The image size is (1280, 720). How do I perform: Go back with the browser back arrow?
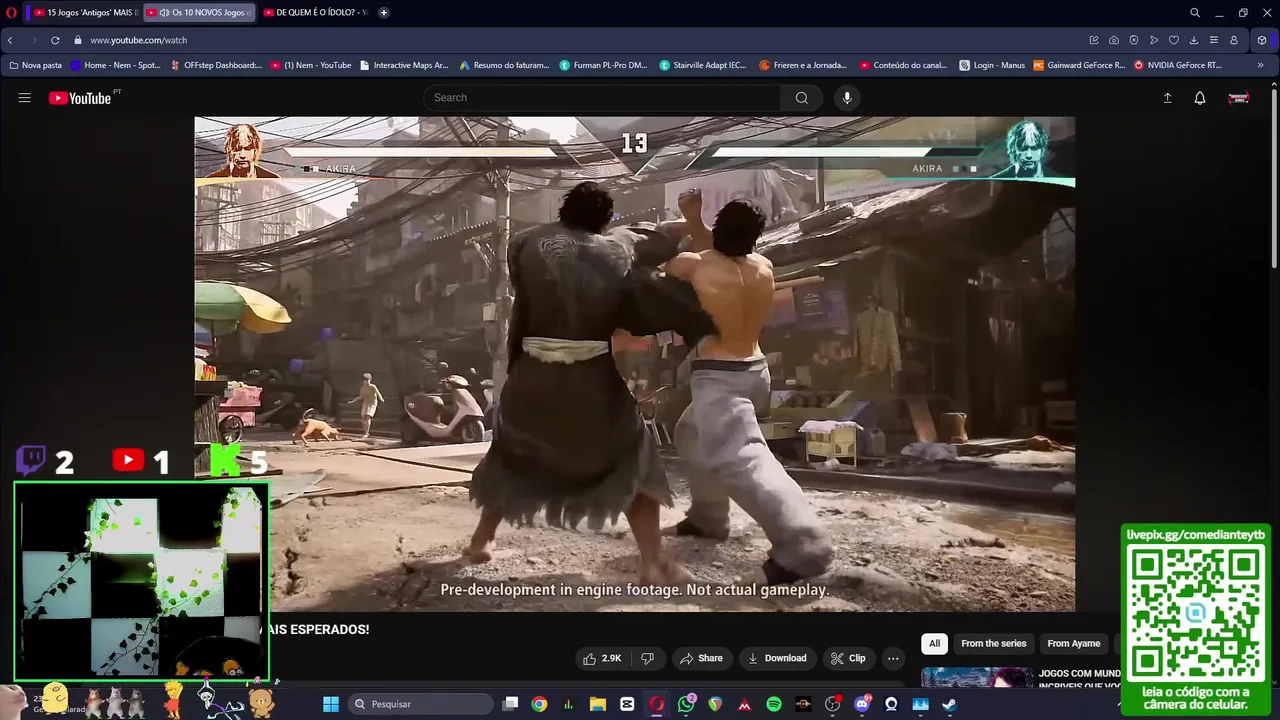click(10, 40)
